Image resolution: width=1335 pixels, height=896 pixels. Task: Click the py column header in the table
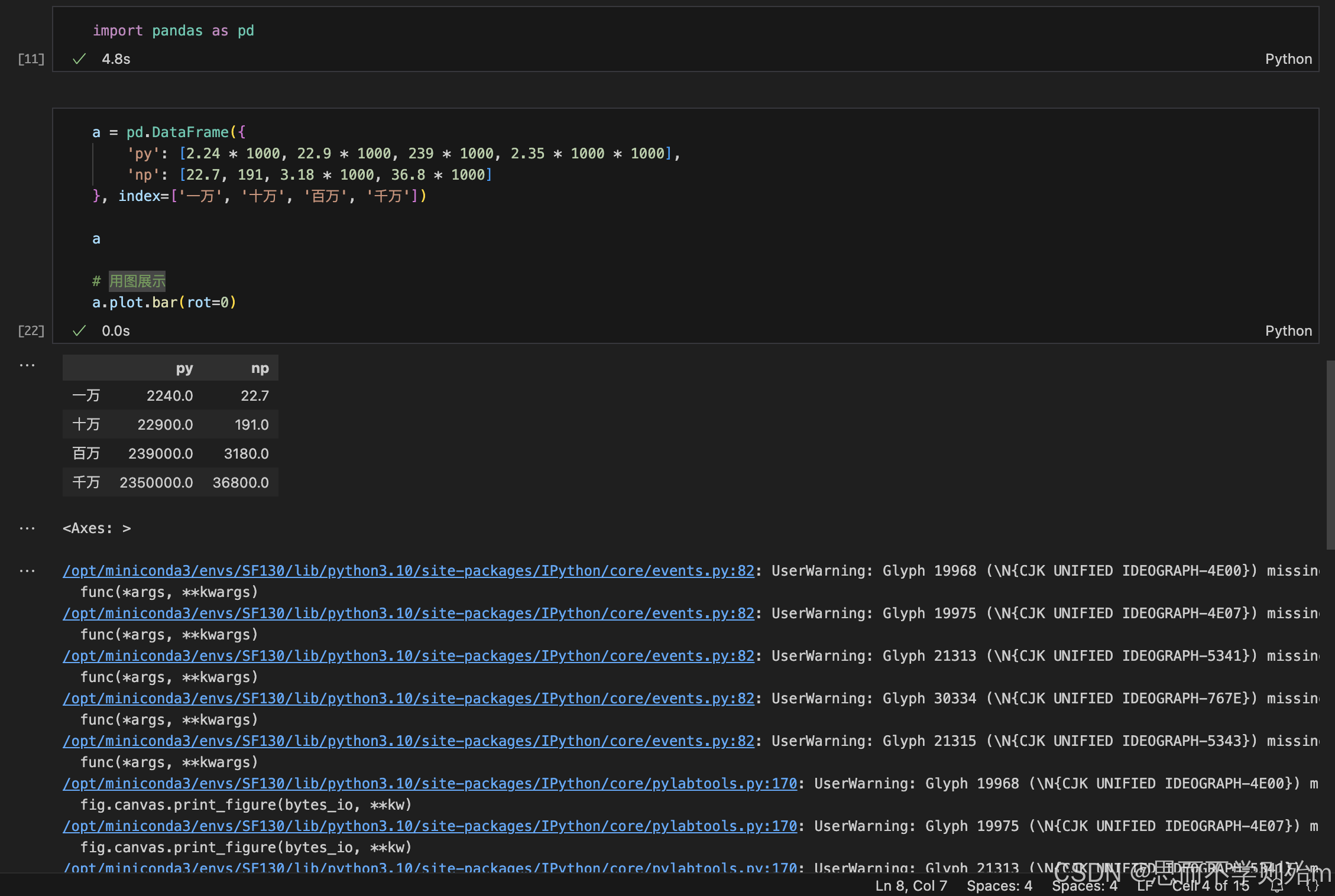tap(184, 368)
